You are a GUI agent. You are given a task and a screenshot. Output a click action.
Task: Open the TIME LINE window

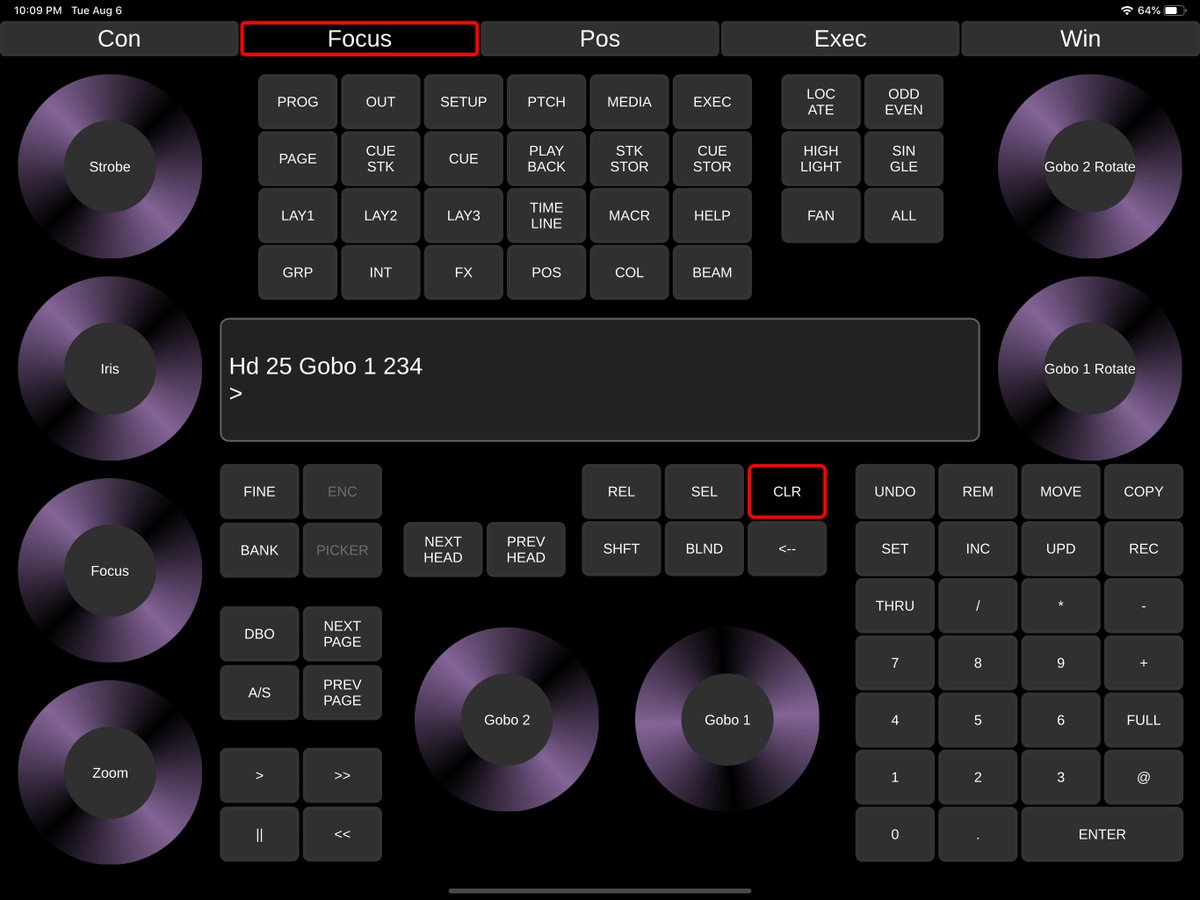click(547, 216)
